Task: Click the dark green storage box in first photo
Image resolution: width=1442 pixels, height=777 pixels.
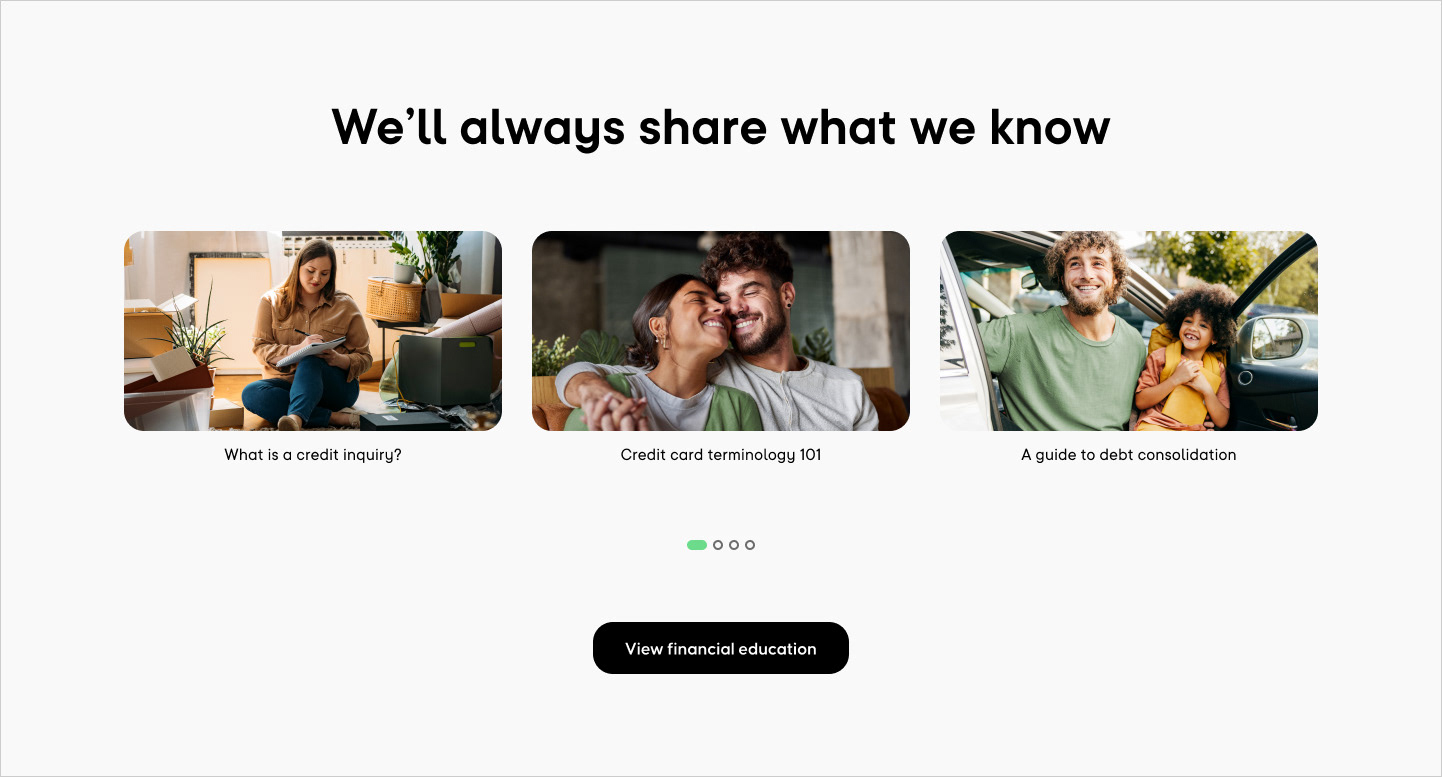Action: pyautogui.click(x=445, y=369)
